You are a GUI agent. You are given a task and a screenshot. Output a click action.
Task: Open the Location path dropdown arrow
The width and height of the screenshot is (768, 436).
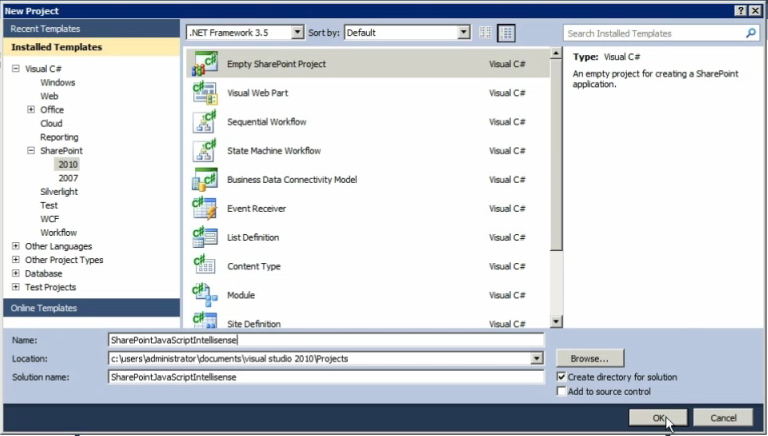[537, 359]
